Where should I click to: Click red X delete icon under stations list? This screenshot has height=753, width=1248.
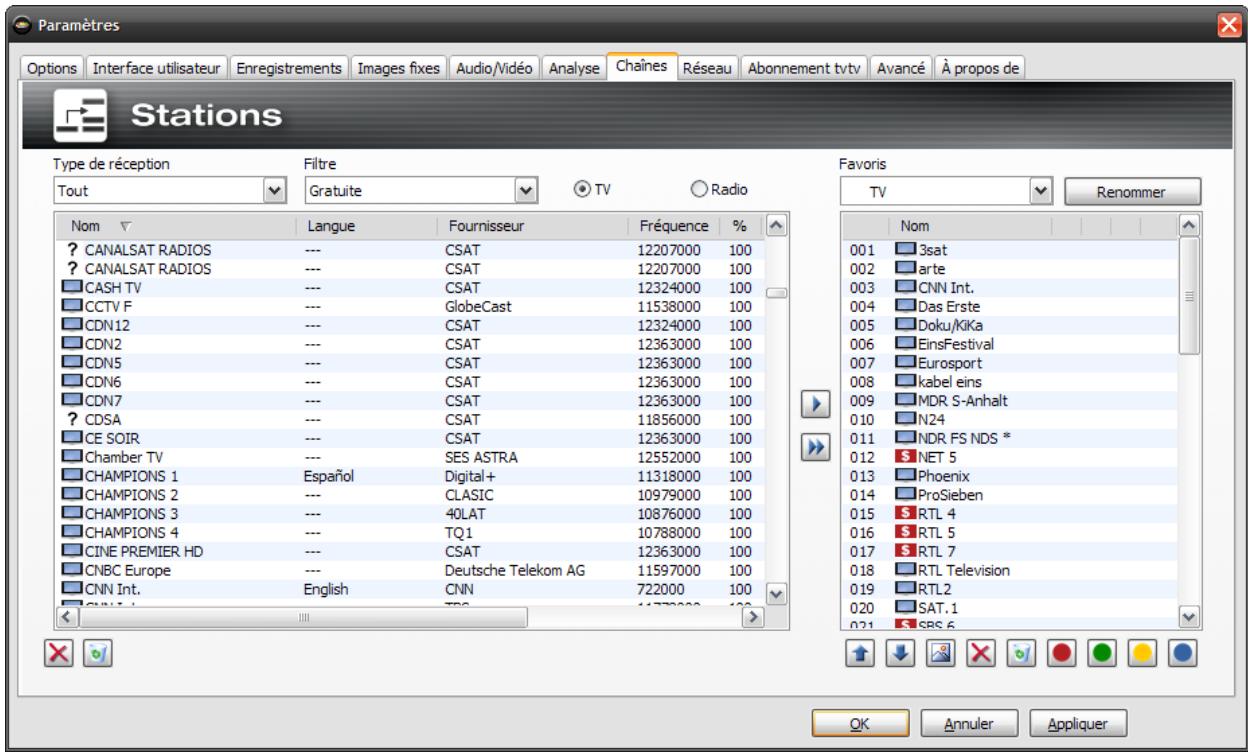click(x=57, y=653)
